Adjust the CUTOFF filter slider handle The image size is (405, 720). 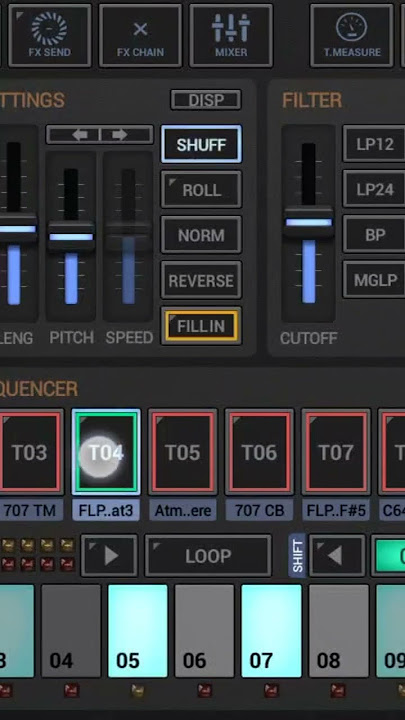click(x=309, y=222)
